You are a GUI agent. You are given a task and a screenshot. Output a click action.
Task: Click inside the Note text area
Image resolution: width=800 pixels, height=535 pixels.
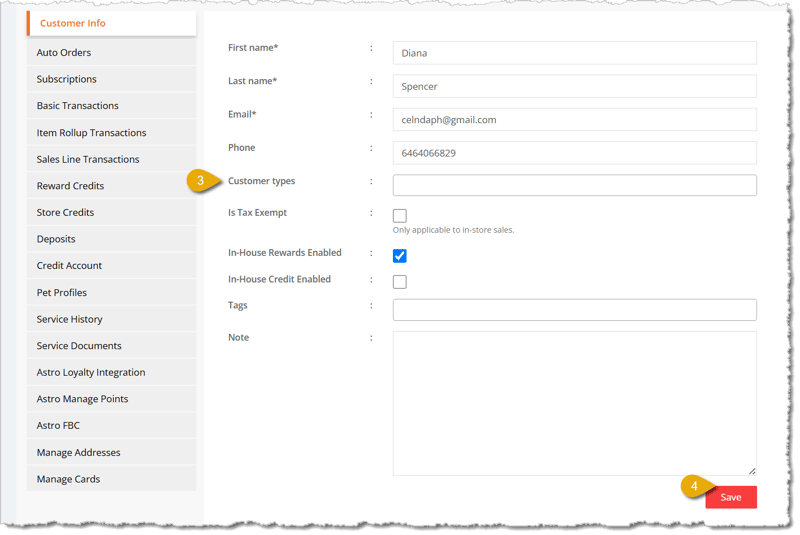(574, 403)
